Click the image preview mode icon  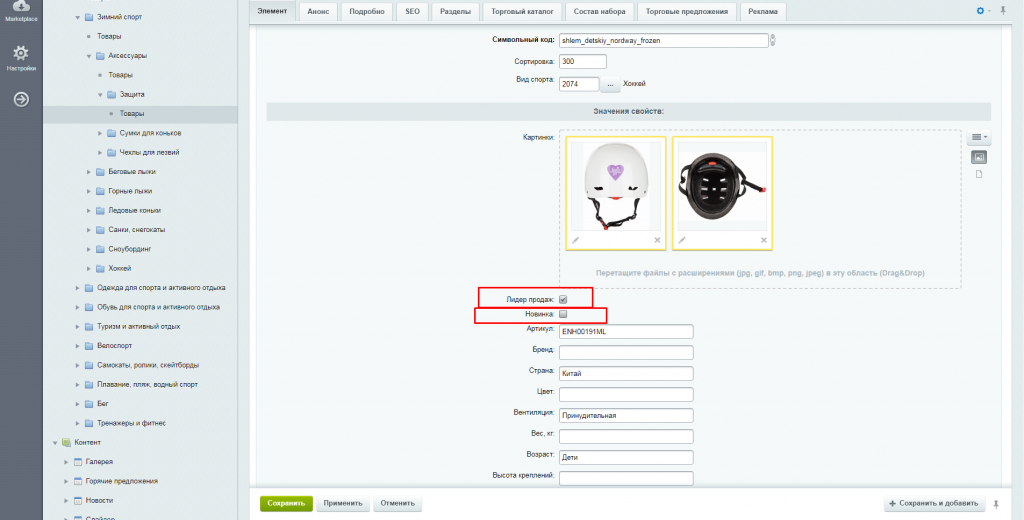point(979,157)
